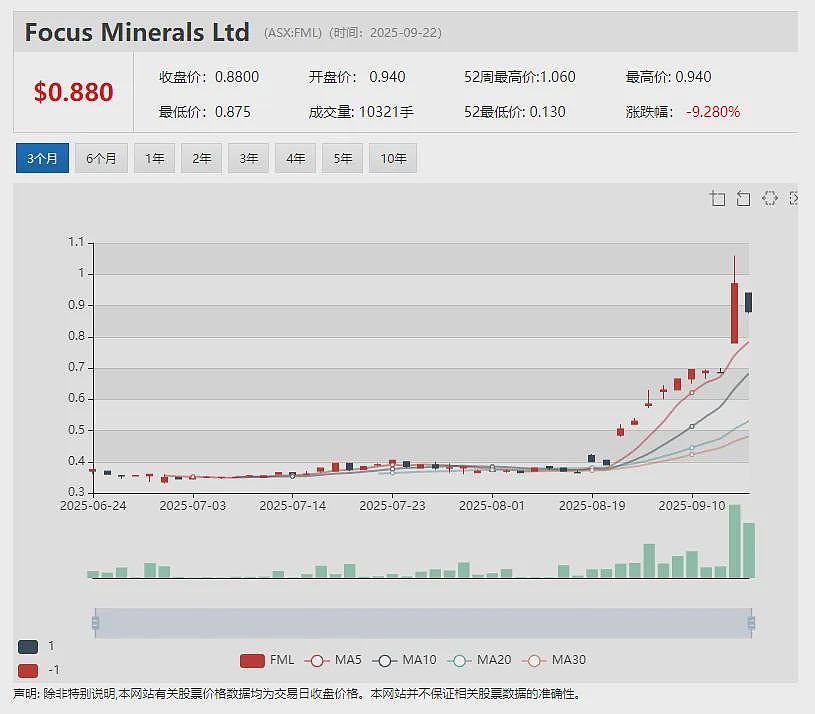Viewport: 815px width, 714px height.
Task: Switch to the 6个月 time range
Action: (101, 158)
